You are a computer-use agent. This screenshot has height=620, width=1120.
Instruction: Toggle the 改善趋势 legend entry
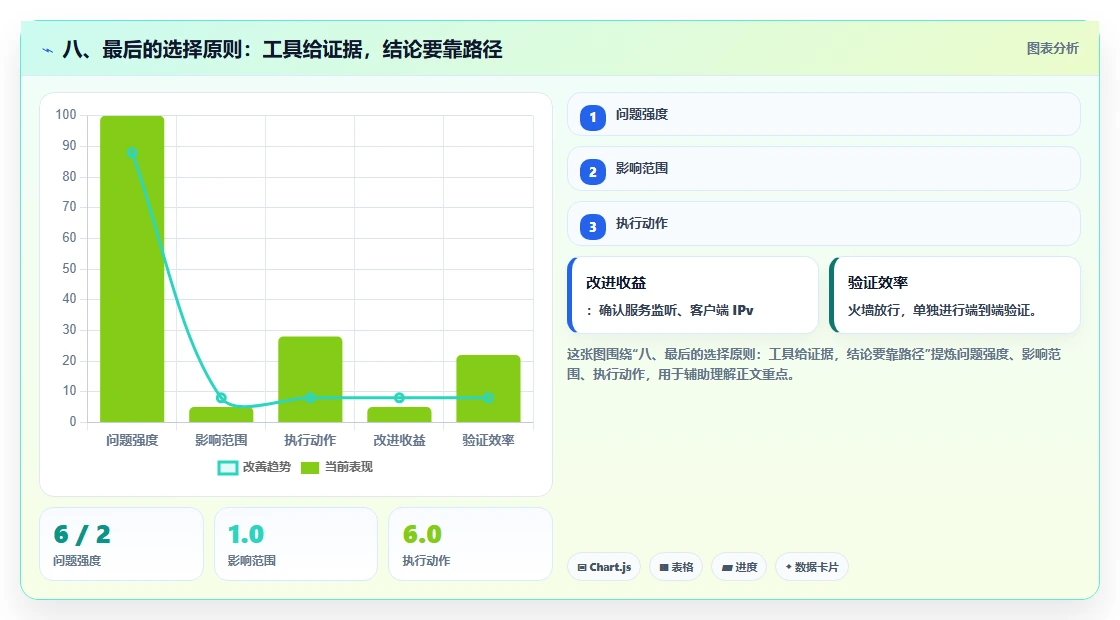pos(254,467)
